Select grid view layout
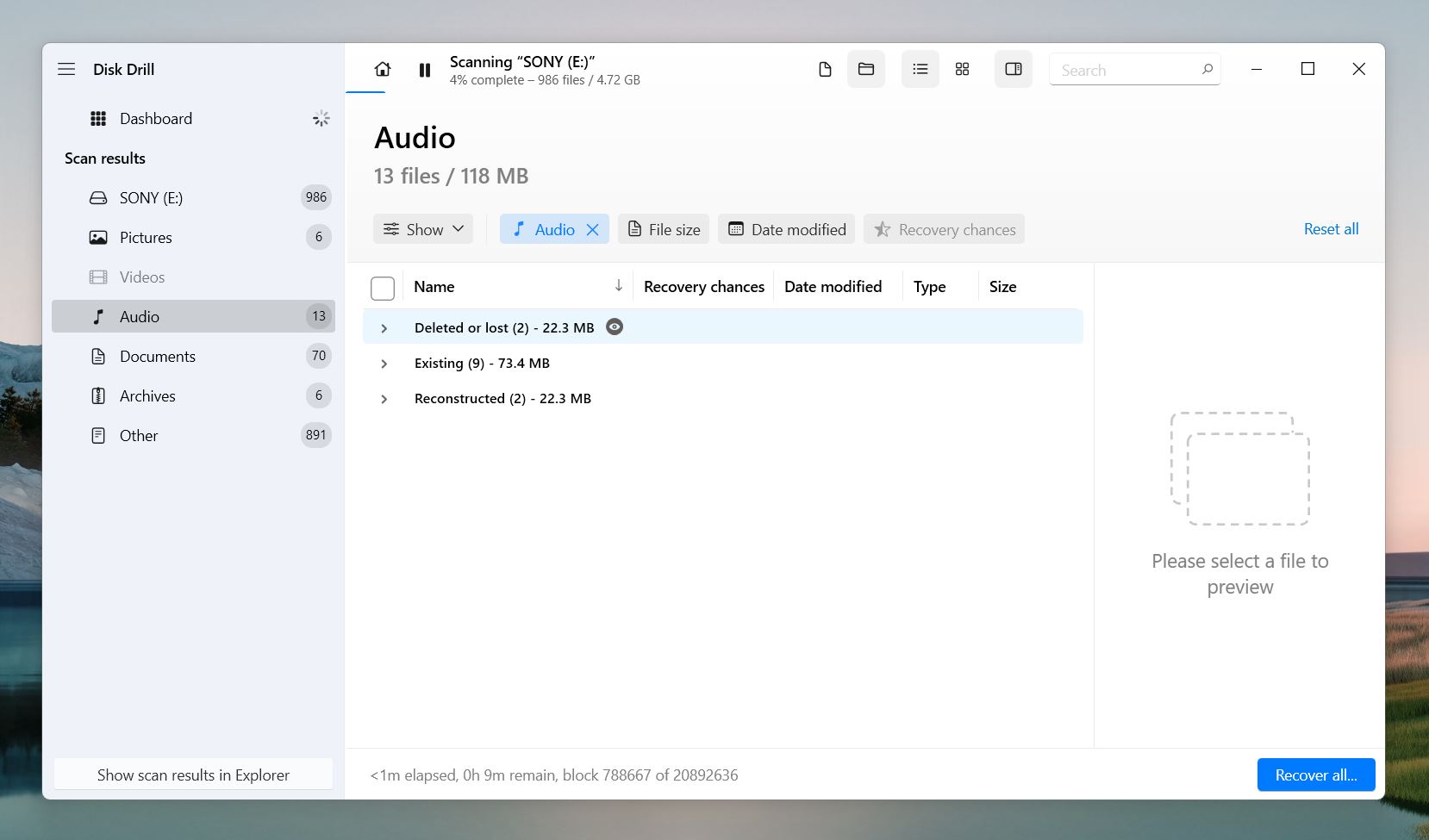 (963, 69)
